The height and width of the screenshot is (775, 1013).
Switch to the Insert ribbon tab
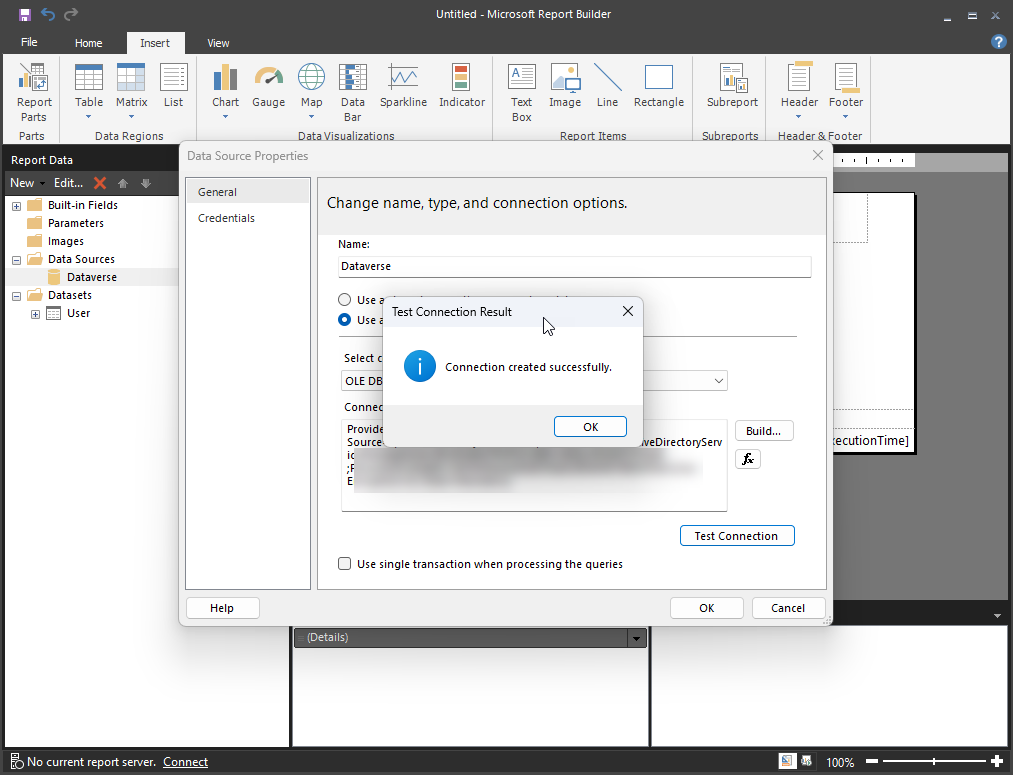click(x=155, y=43)
